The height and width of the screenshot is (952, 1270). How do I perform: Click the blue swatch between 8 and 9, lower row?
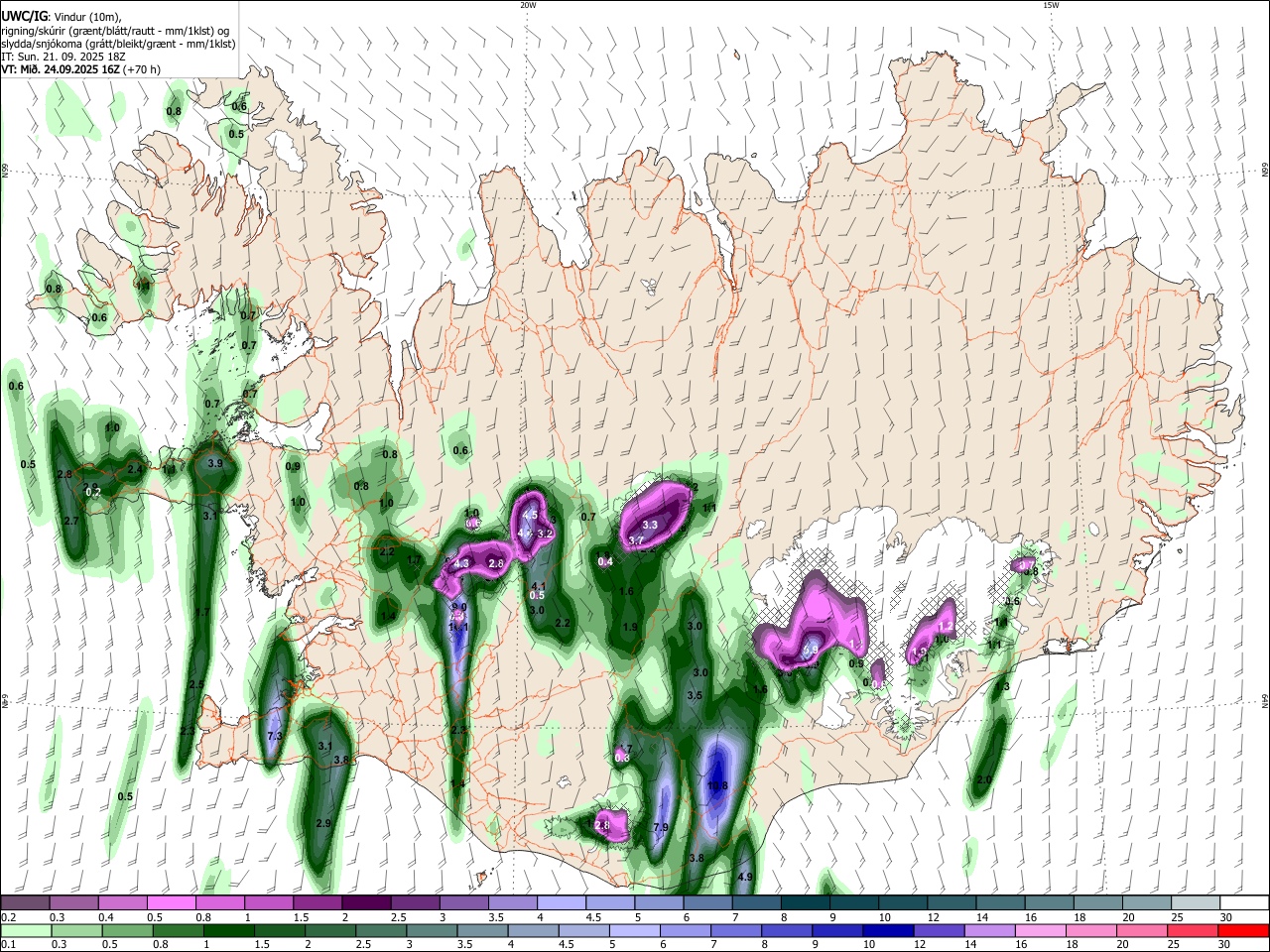(787, 930)
